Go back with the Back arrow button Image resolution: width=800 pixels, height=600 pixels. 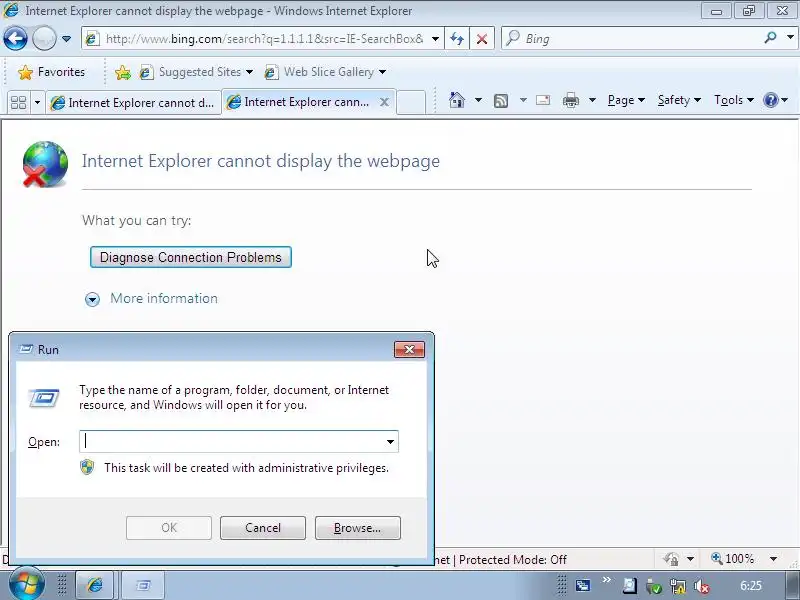tap(15, 38)
